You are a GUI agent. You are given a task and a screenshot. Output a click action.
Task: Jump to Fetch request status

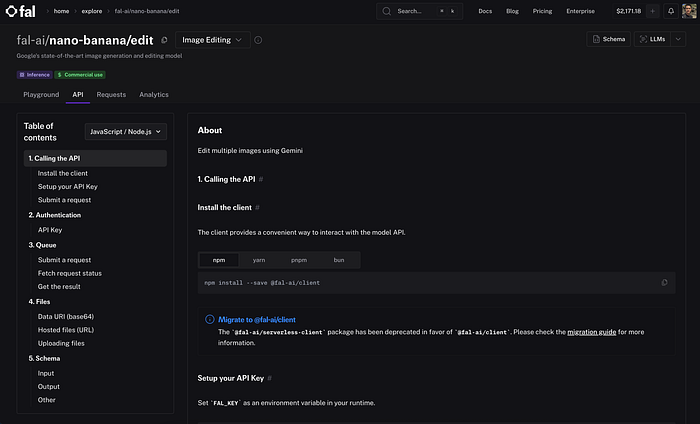tap(70, 273)
